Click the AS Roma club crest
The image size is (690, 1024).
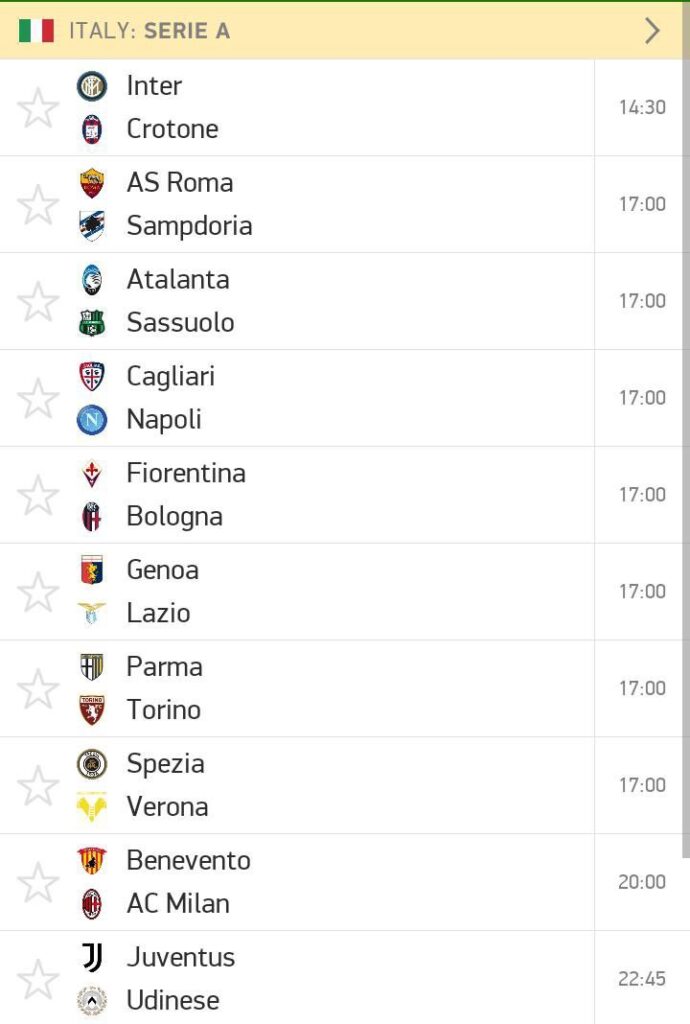(x=91, y=183)
